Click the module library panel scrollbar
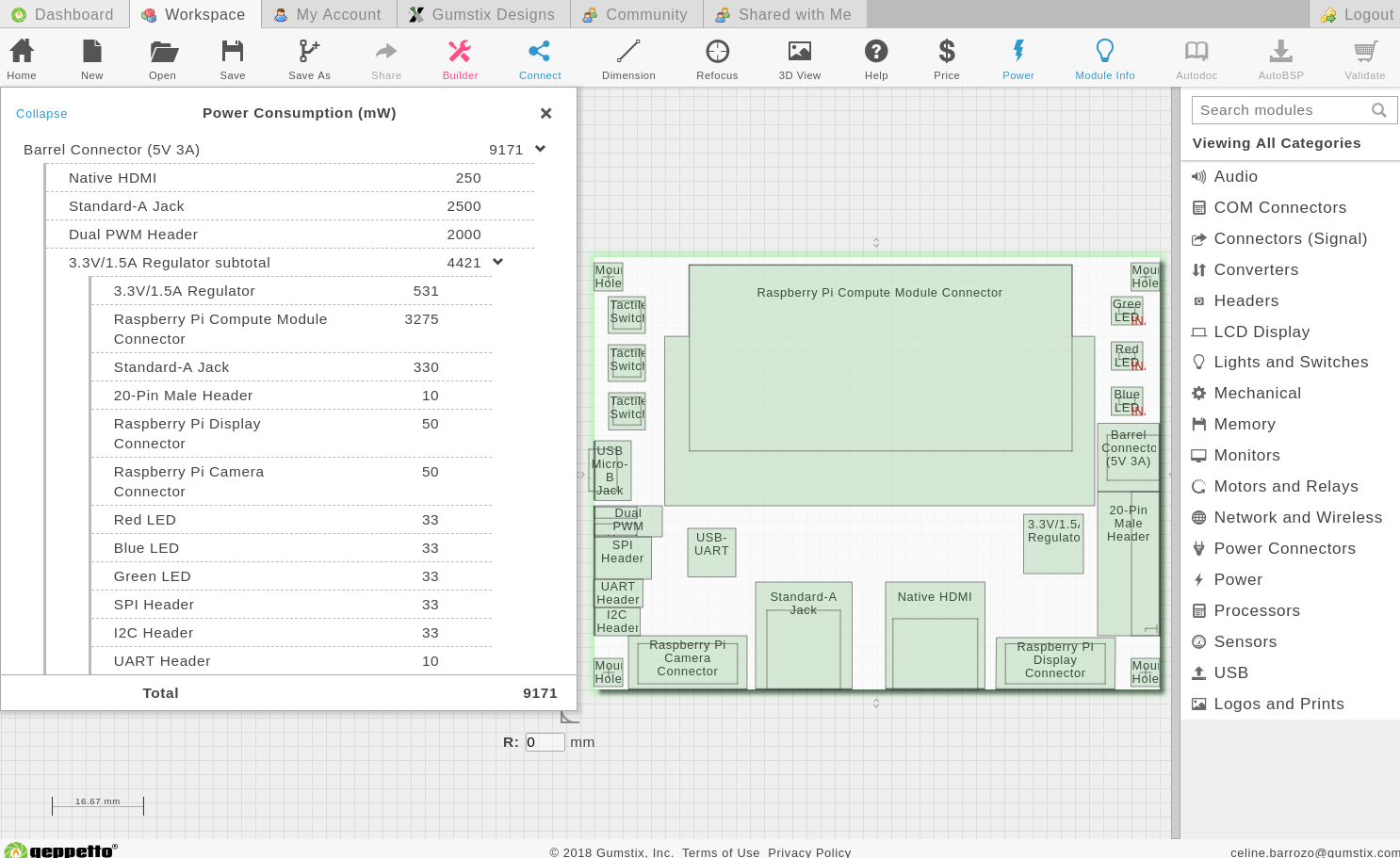The width and height of the screenshot is (1400, 858). pyautogui.click(x=1175, y=462)
